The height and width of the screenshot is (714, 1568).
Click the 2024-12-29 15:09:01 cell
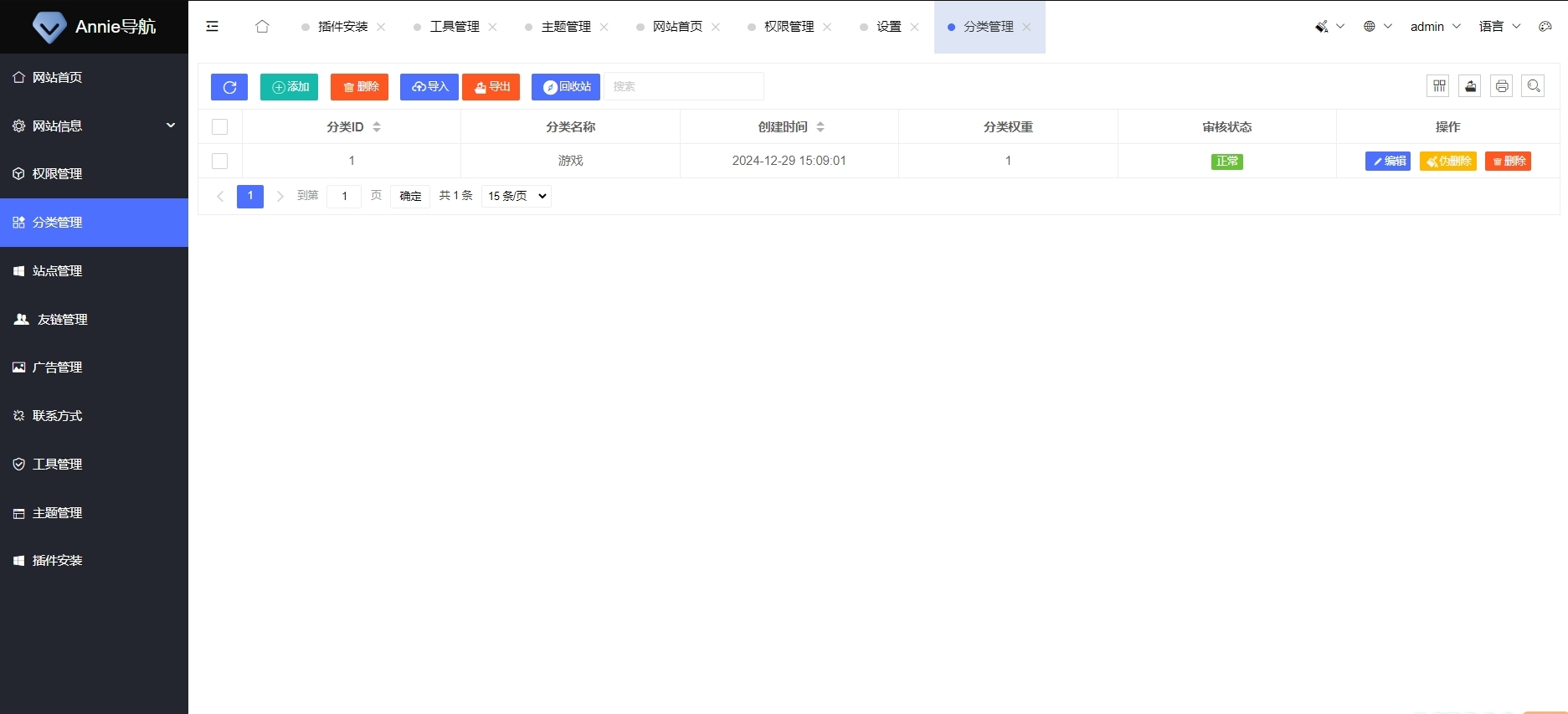[789, 161]
